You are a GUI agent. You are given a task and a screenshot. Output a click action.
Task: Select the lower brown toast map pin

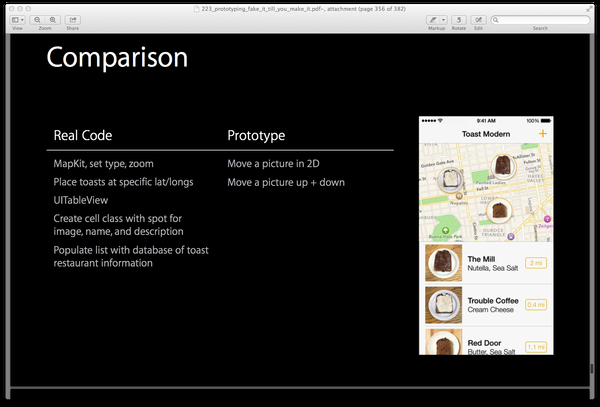[499, 210]
